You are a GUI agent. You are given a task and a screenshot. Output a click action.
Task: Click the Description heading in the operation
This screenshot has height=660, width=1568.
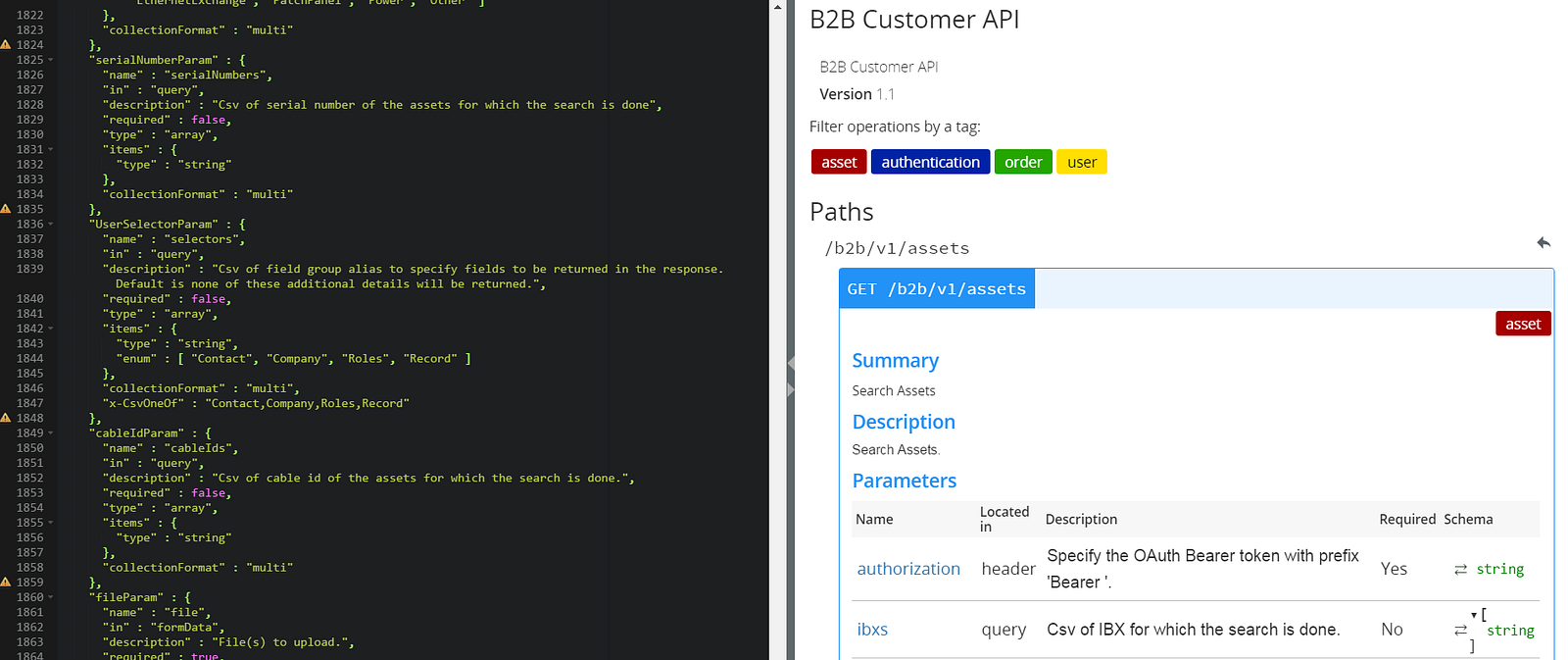pyautogui.click(x=904, y=422)
